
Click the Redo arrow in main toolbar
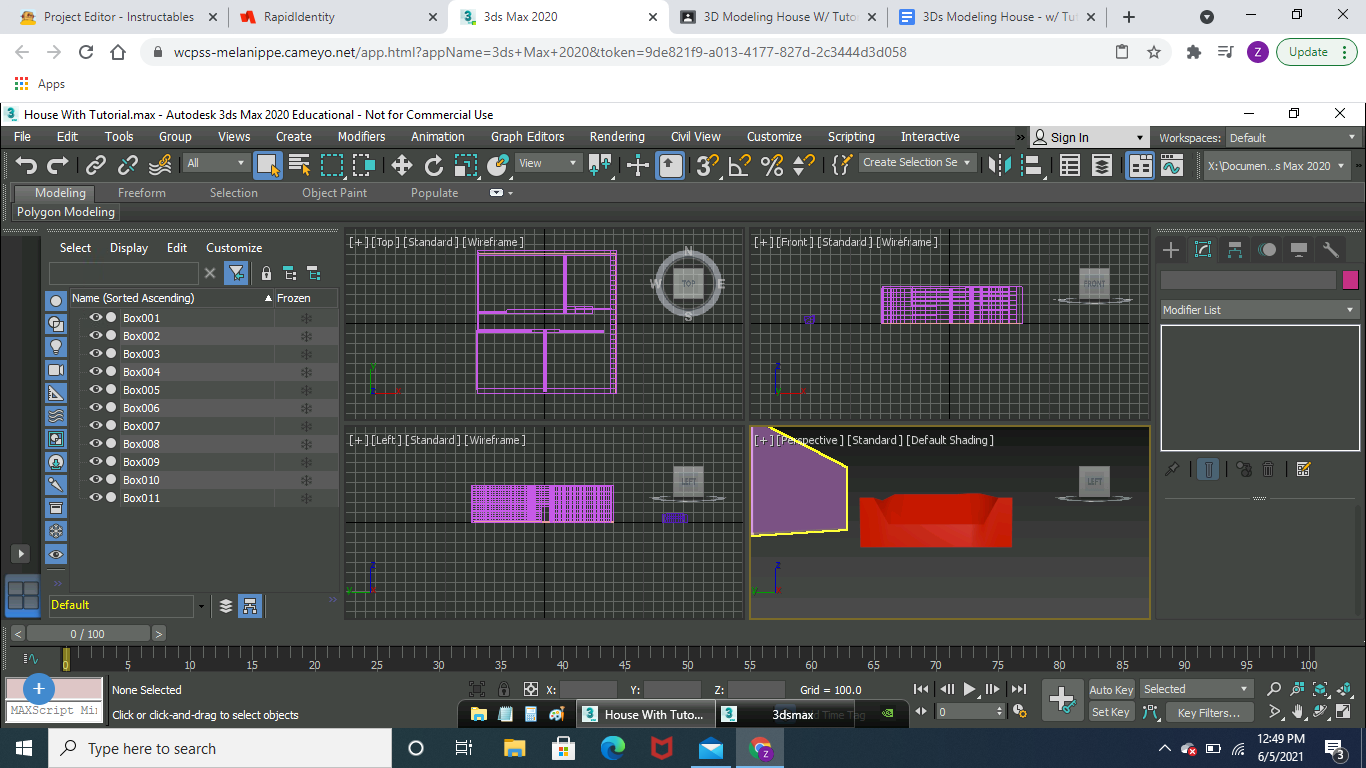click(58, 165)
